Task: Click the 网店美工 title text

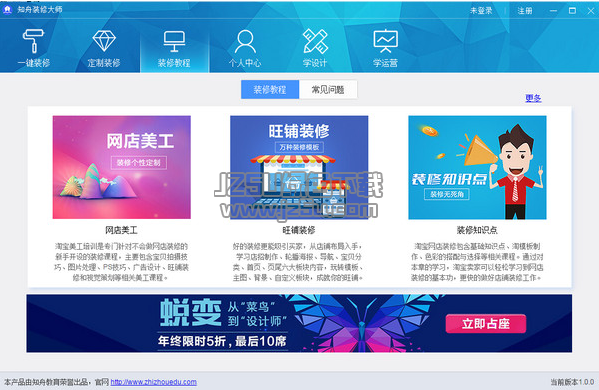Action: click(121, 230)
